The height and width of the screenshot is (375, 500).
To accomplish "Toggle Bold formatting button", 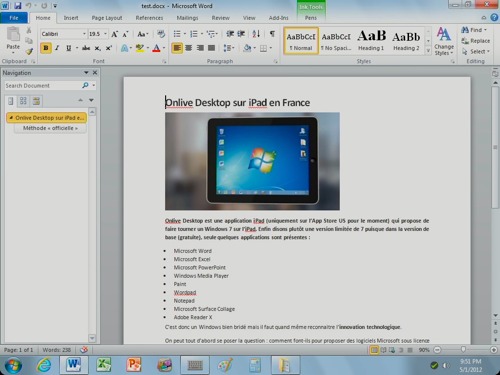I will (46, 48).
